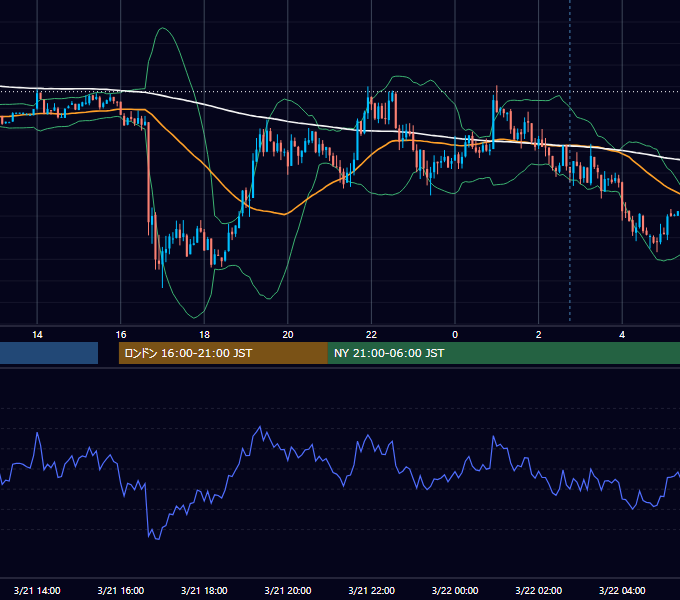Screen dimensions: 680x600
Task: Click the 3/21 18:00 time label
Action: tap(204, 590)
